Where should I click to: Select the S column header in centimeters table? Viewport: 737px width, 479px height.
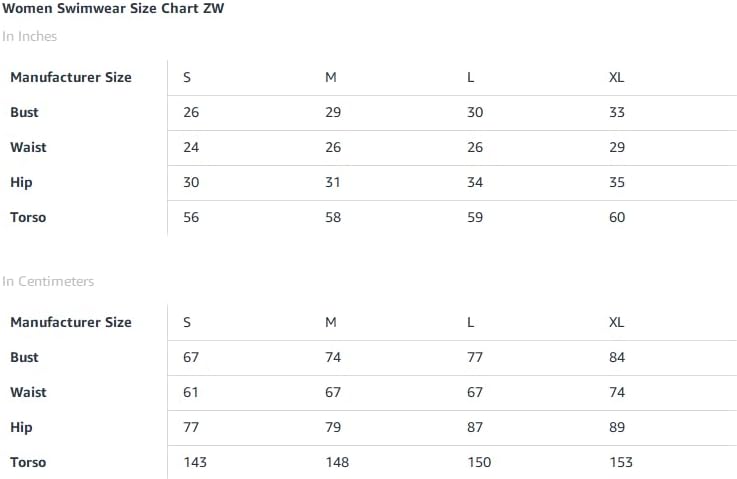click(x=187, y=322)
